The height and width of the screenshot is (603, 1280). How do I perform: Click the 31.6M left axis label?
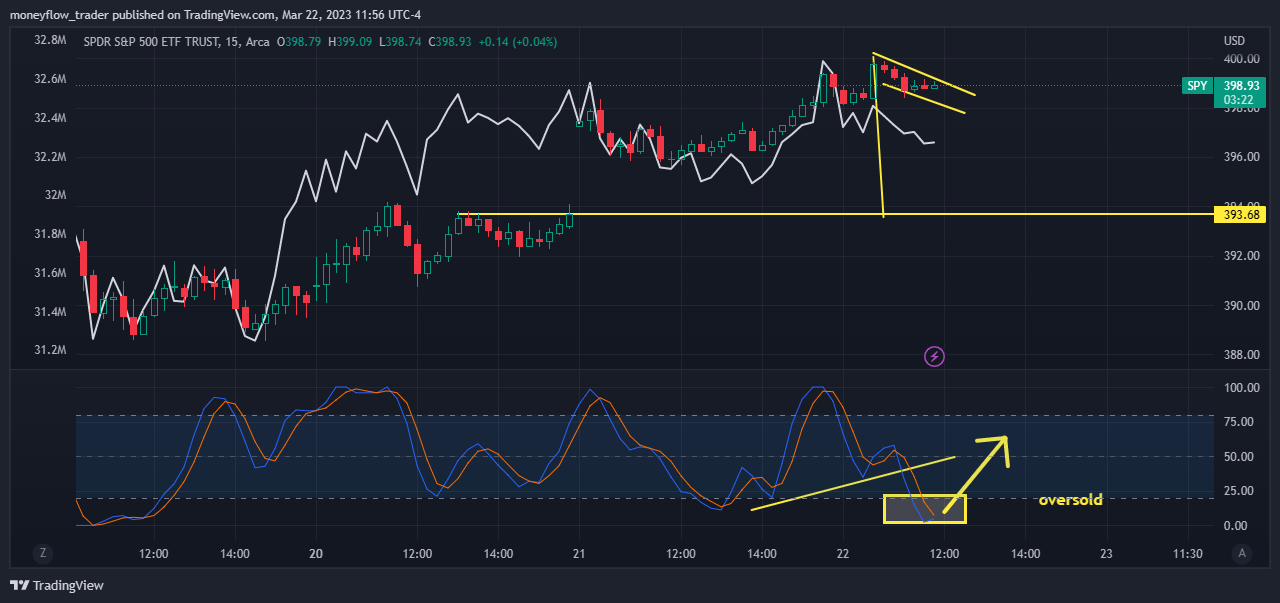tap(50, 273)
